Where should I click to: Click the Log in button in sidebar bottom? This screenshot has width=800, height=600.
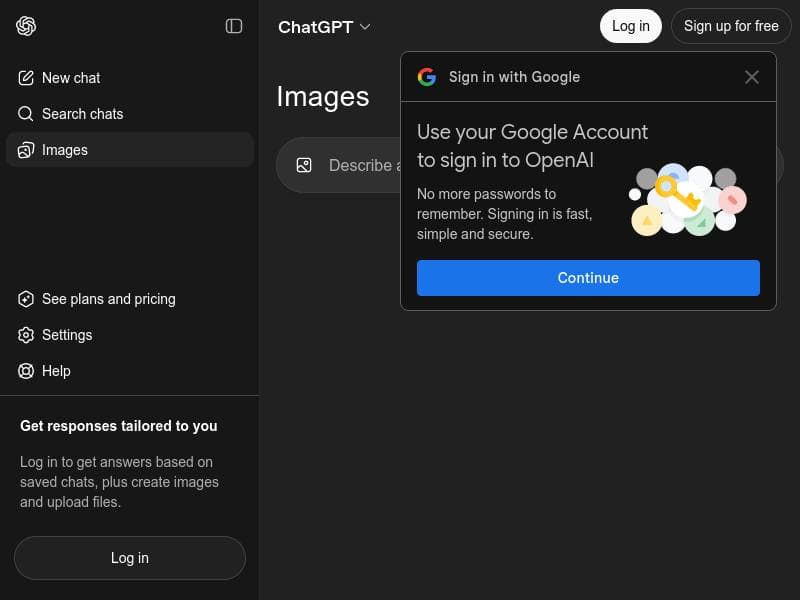tap(130, 558)
